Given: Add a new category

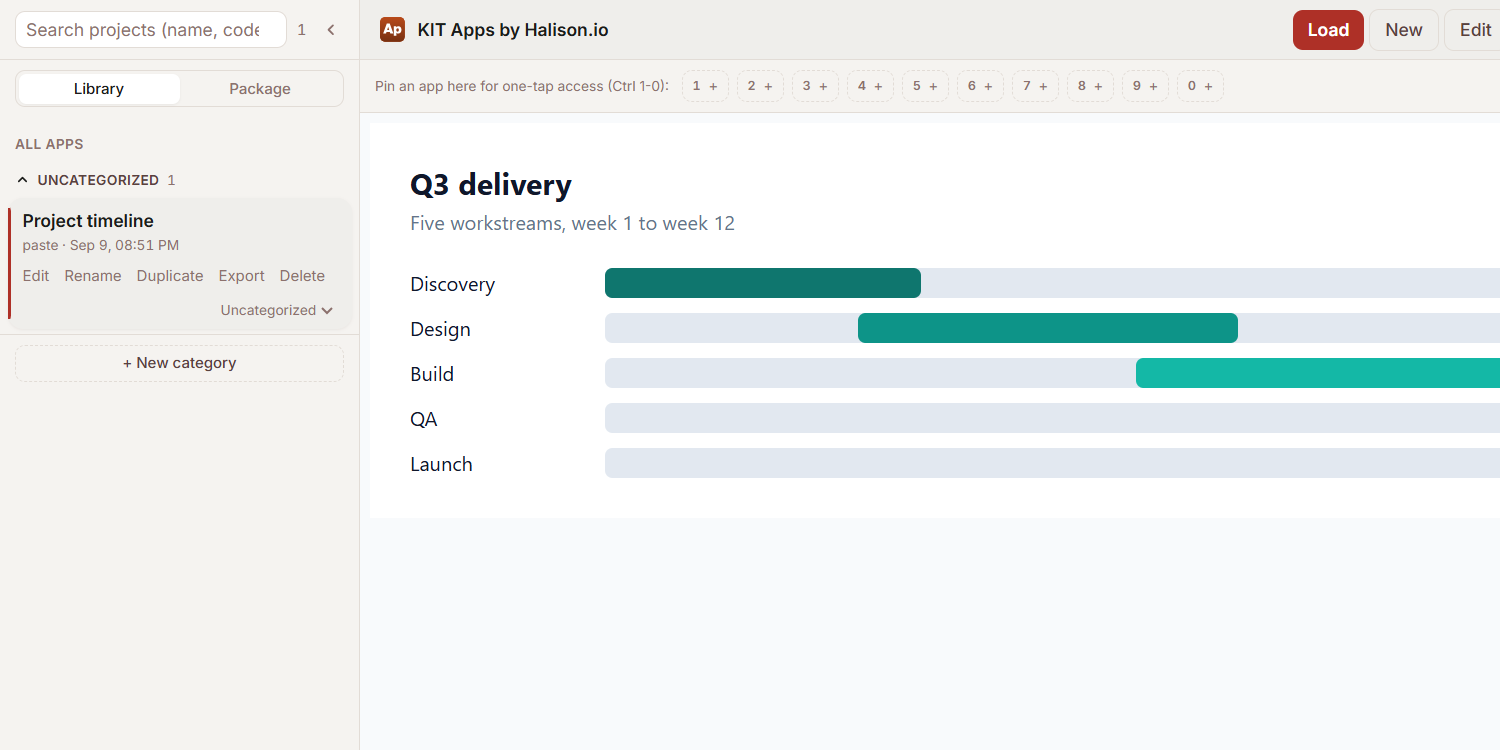Looking at the screenshot, I should [x=179, y=363].
